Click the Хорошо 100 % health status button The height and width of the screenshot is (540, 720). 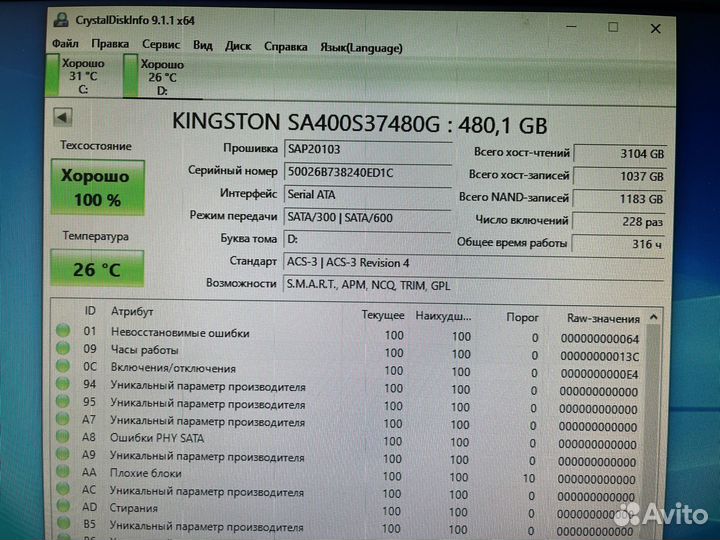98,187
